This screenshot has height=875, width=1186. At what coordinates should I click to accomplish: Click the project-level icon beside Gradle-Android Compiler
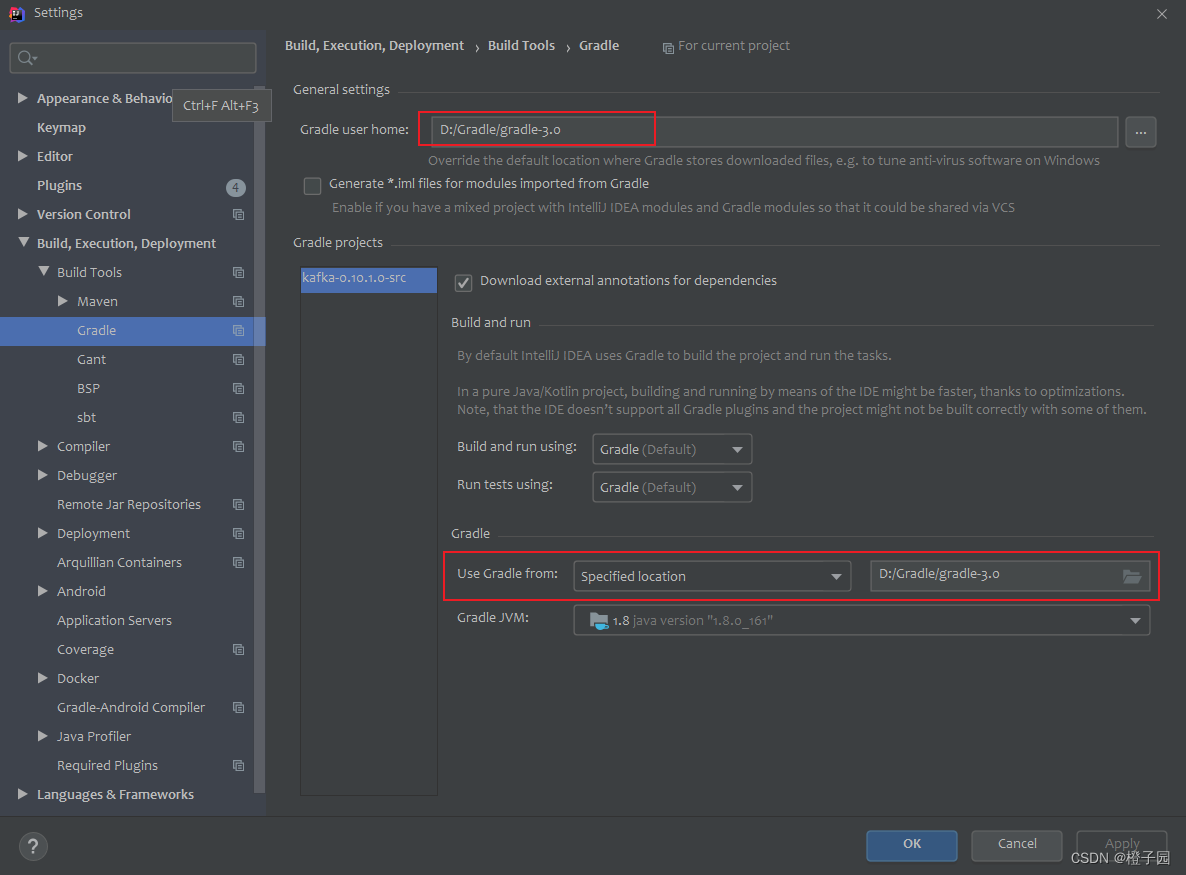(238, 708)
